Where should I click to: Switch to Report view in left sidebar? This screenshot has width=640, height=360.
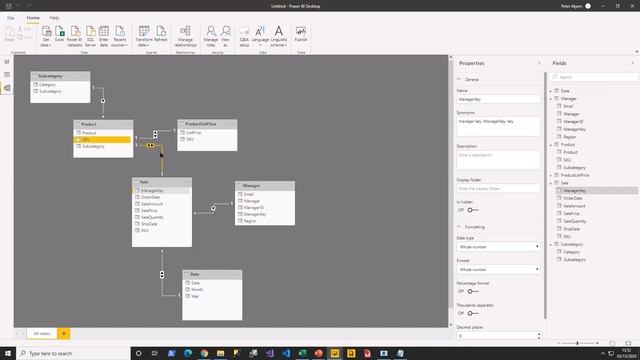(x=7, y=62)
